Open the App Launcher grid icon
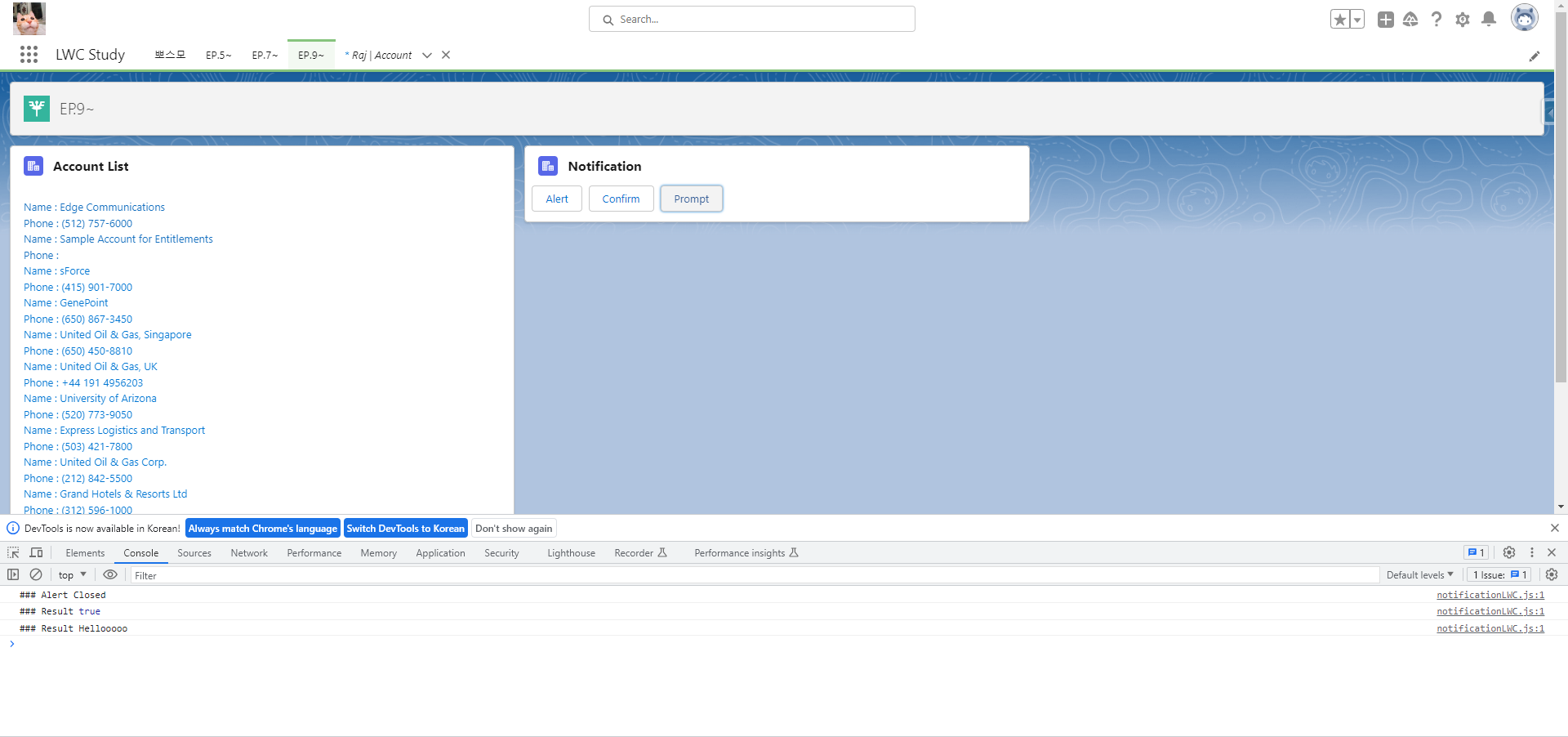This screenshot has height=737, width=1568. (x=29, y=55)
